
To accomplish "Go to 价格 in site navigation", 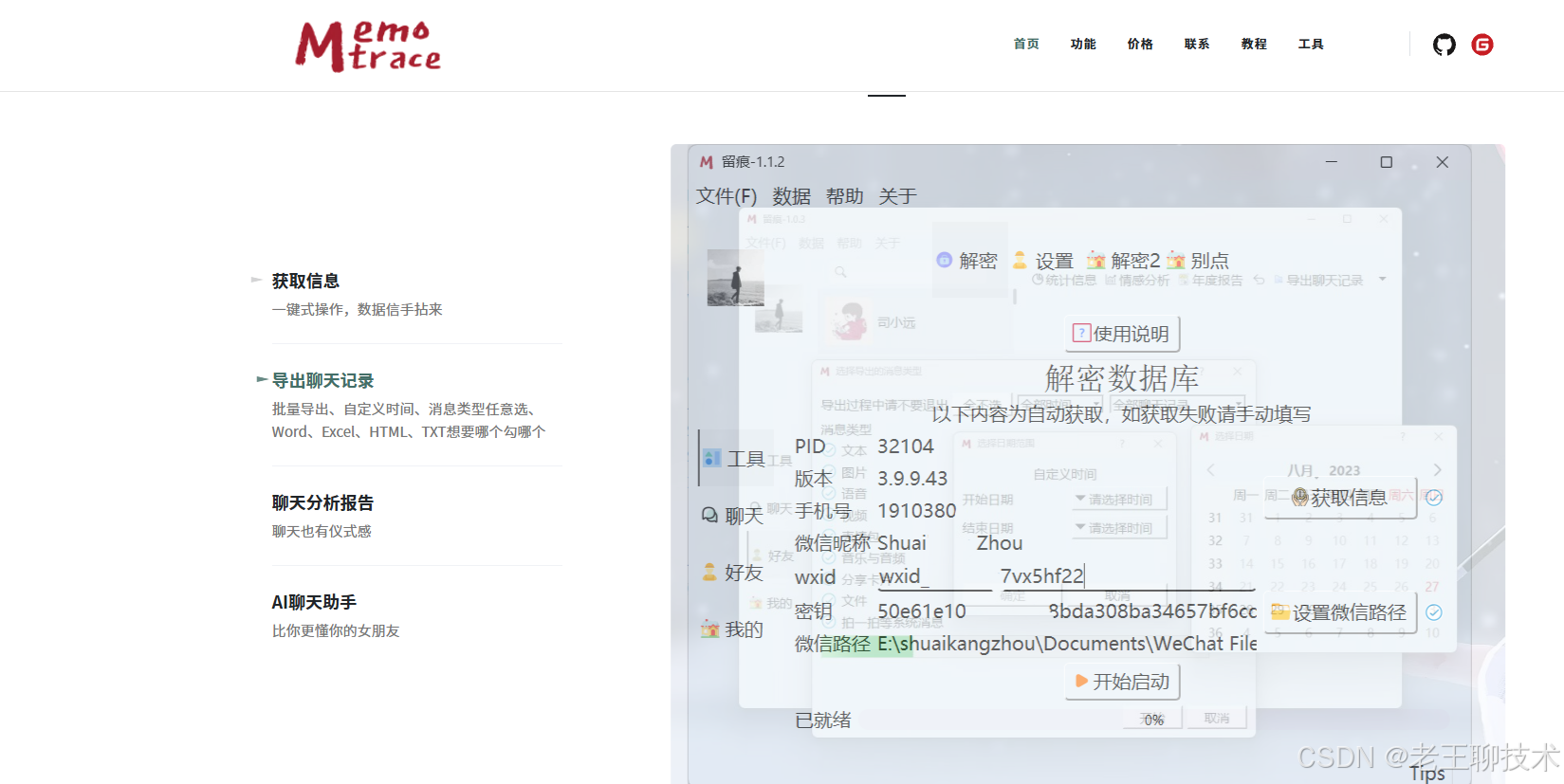I will point(1140,45).
